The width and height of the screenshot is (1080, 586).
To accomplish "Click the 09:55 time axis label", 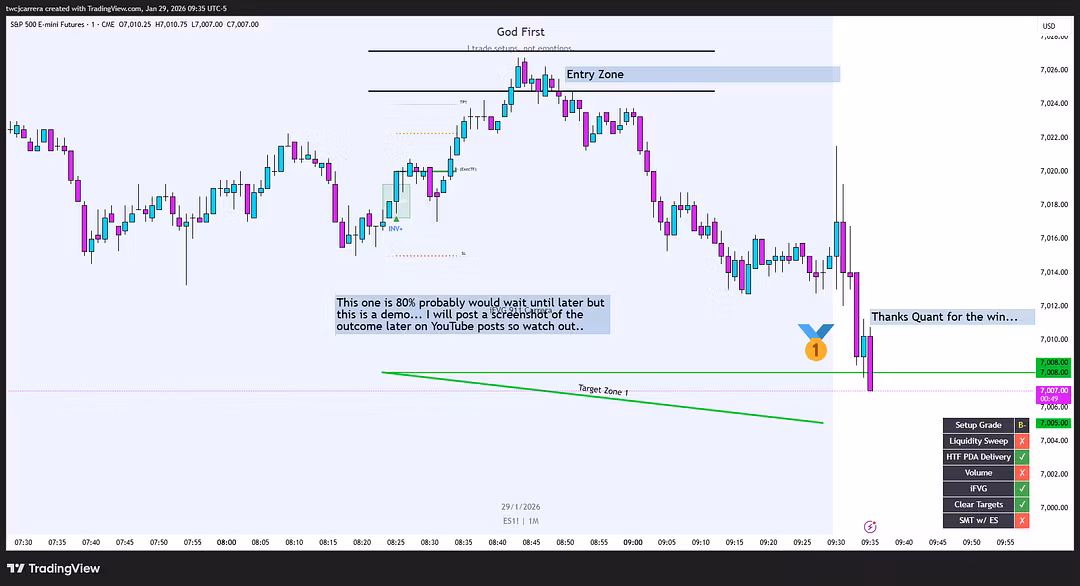I will pos(1006,543).
